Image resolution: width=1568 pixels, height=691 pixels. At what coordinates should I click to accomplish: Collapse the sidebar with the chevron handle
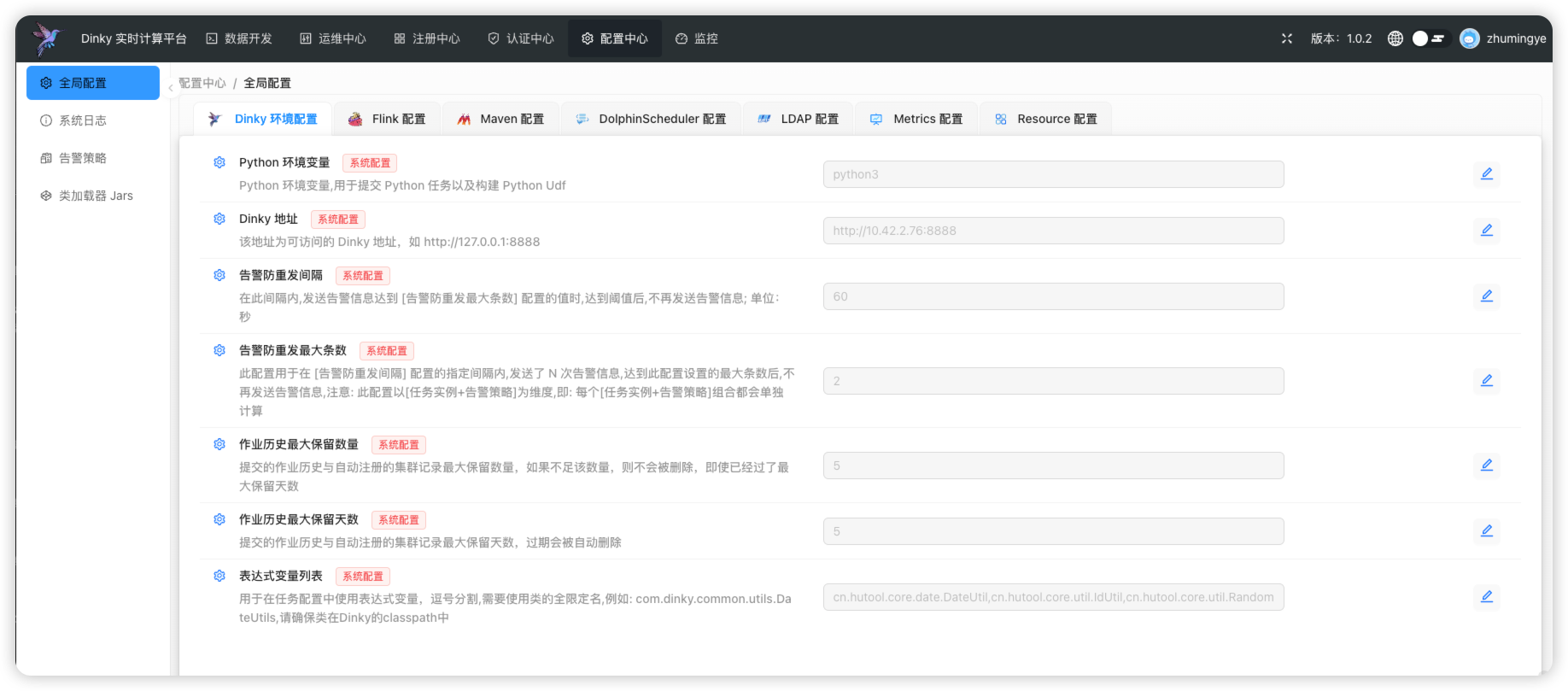(x=171, y=87)
